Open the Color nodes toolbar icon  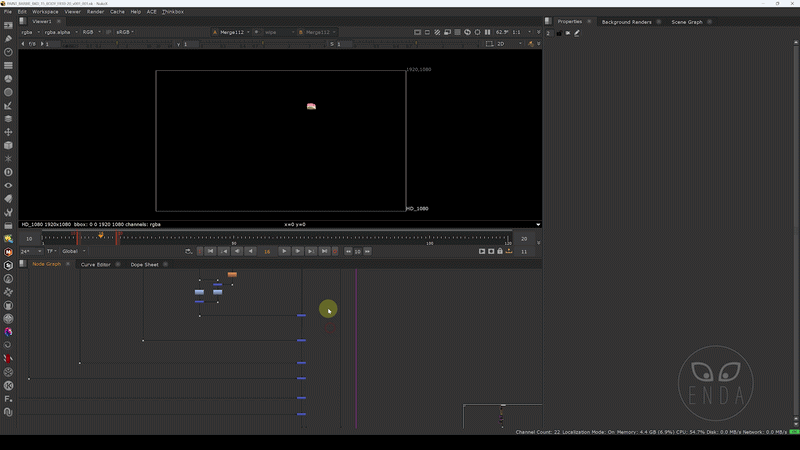(8, 79)
